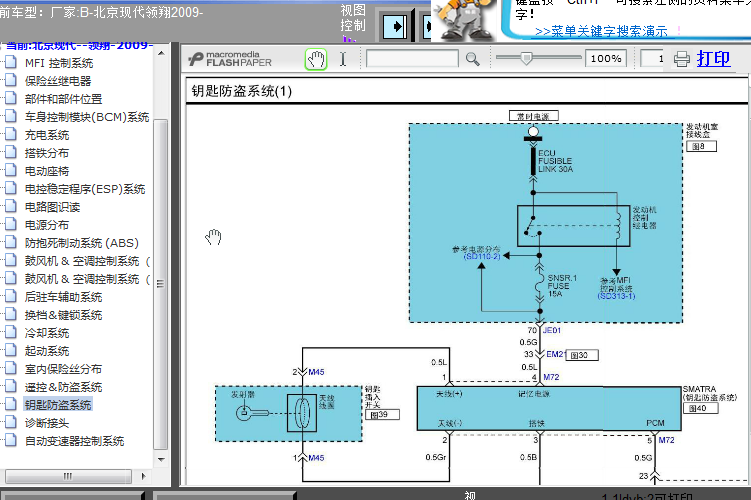Click the SD110-2 reference link in diagram
The image size is (751, 500).
pos(482,257)
